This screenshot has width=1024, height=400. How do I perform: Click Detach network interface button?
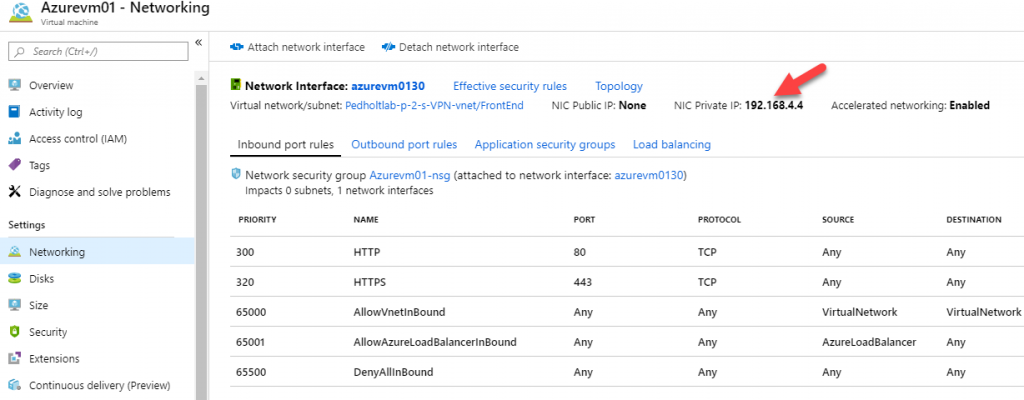pos(451,47)
